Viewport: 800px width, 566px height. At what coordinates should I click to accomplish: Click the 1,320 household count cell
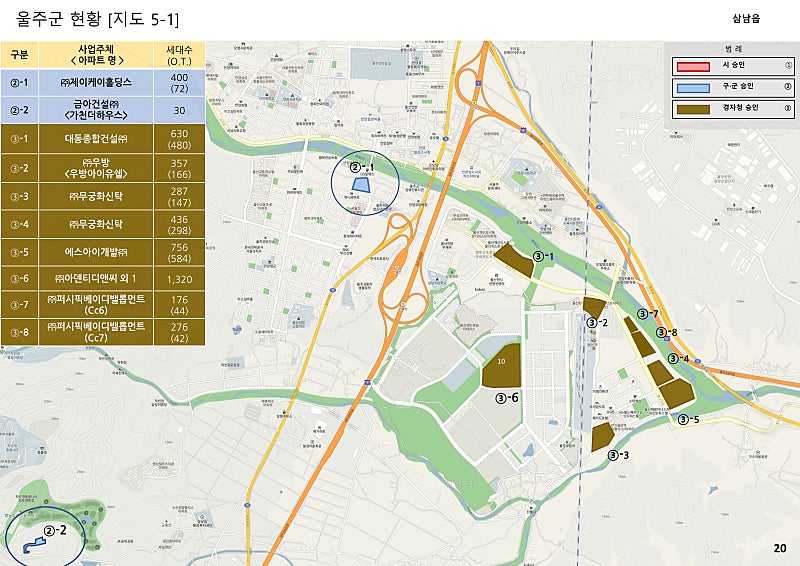180,279
